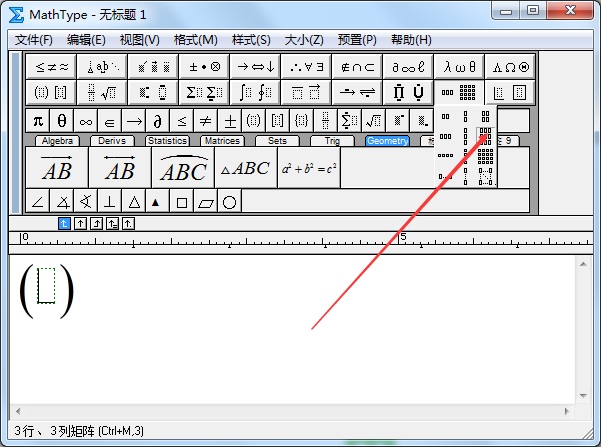This screenshot has height=447, width=601.
Task: Insert the circle symbol in geometry row
Action: [x=229, y=202]
